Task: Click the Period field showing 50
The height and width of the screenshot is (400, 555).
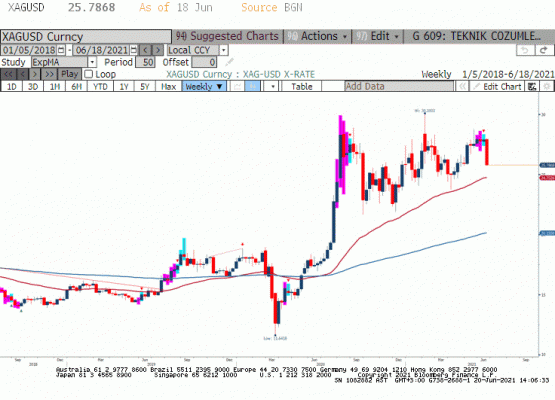Action: coord(145,62)
